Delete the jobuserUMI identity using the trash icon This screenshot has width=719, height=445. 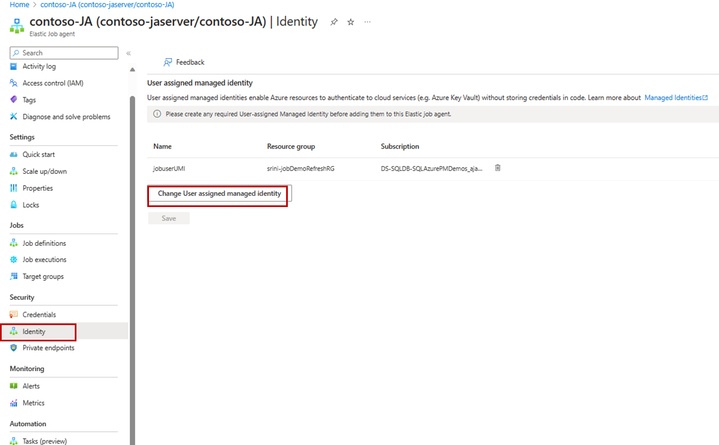click(x=498, y=168)
